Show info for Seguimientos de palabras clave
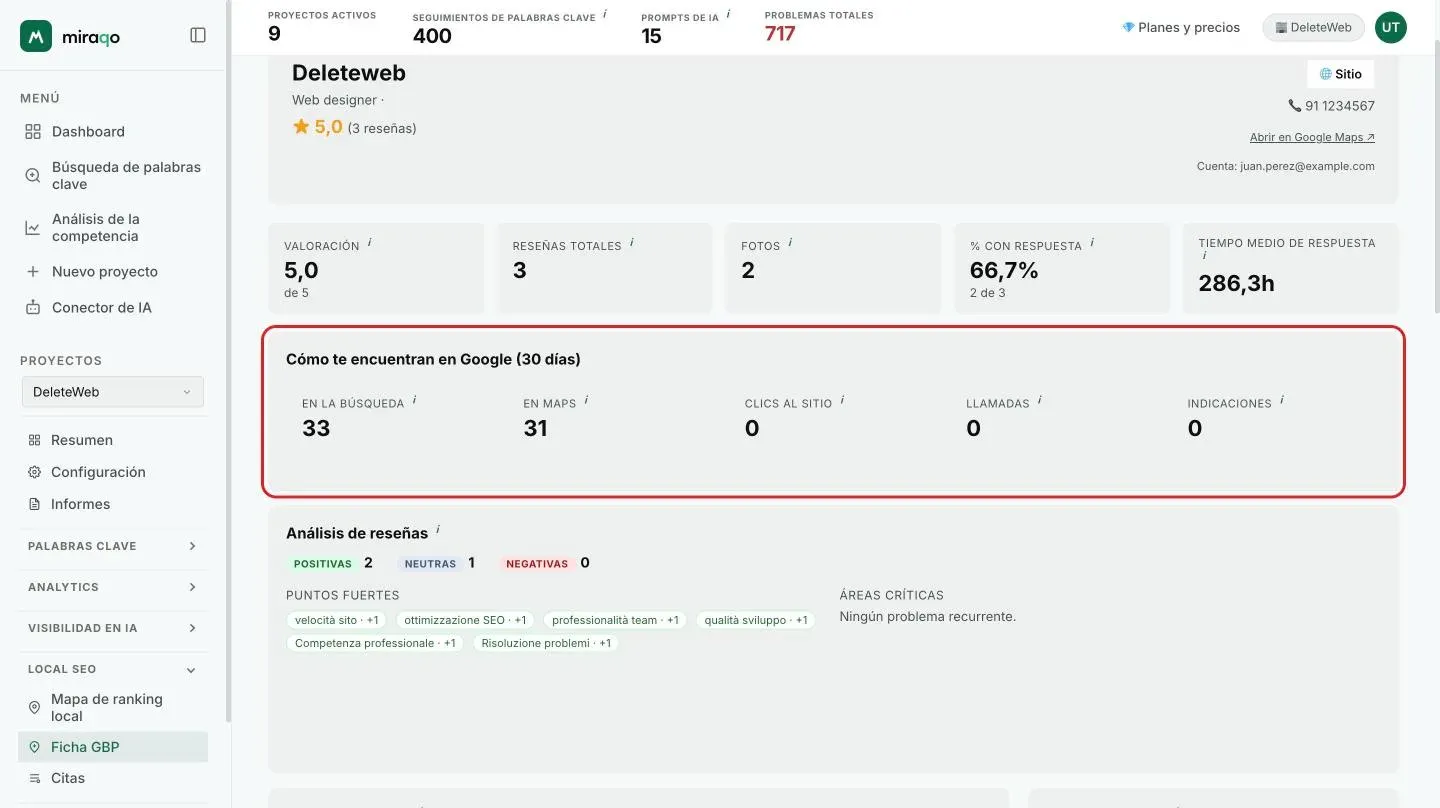1440x808 pixels. [x=605, y=14]
